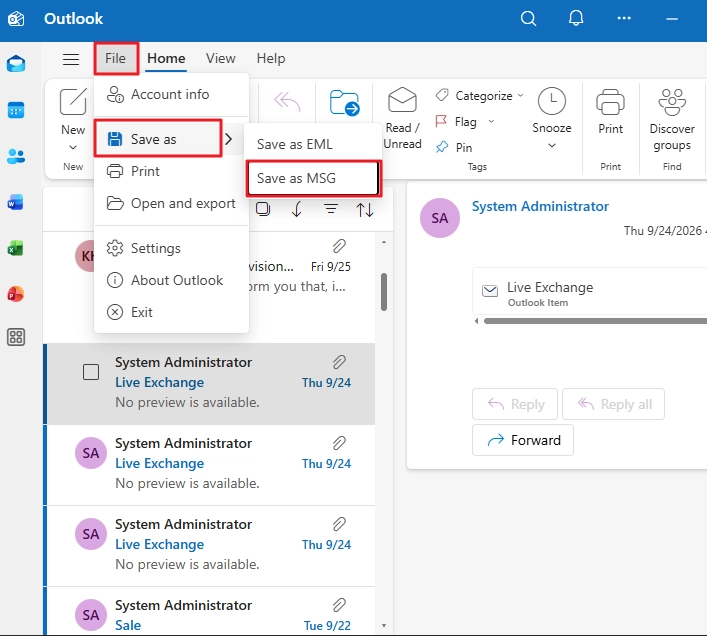Click Reply all button in reading pane
Image resolution: width=707 pixels, height=636 pixels.
point(613,404)
